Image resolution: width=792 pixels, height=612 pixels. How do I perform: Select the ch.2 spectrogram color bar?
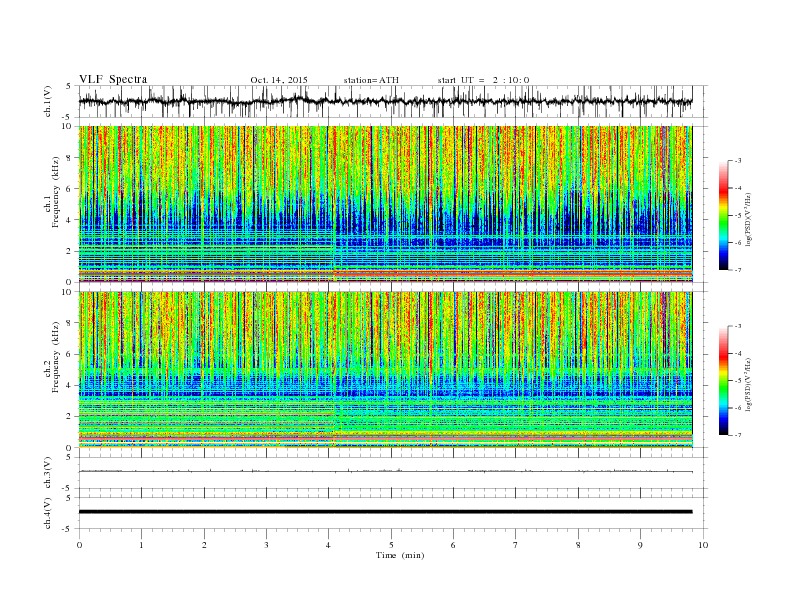click(x=723, y=381)
